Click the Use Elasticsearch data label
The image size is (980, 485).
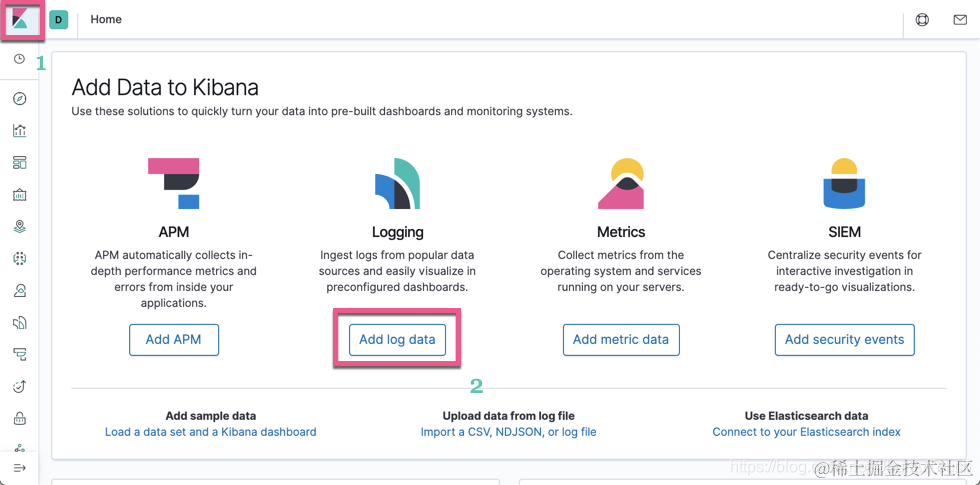806,416
